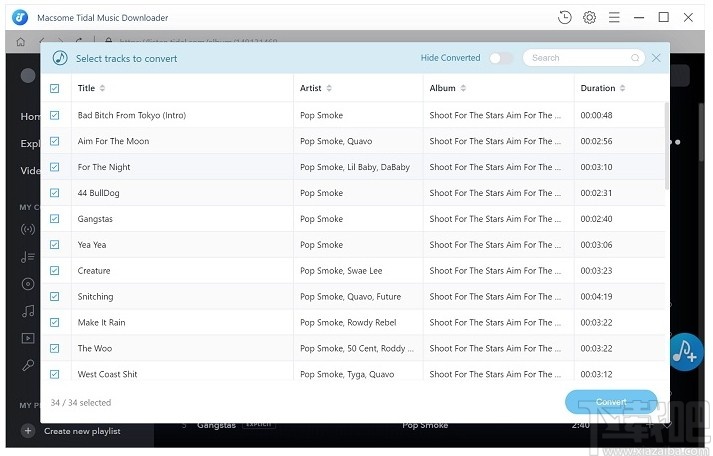Uncheck West Coast Shit checkbox

tap(55, 374)
